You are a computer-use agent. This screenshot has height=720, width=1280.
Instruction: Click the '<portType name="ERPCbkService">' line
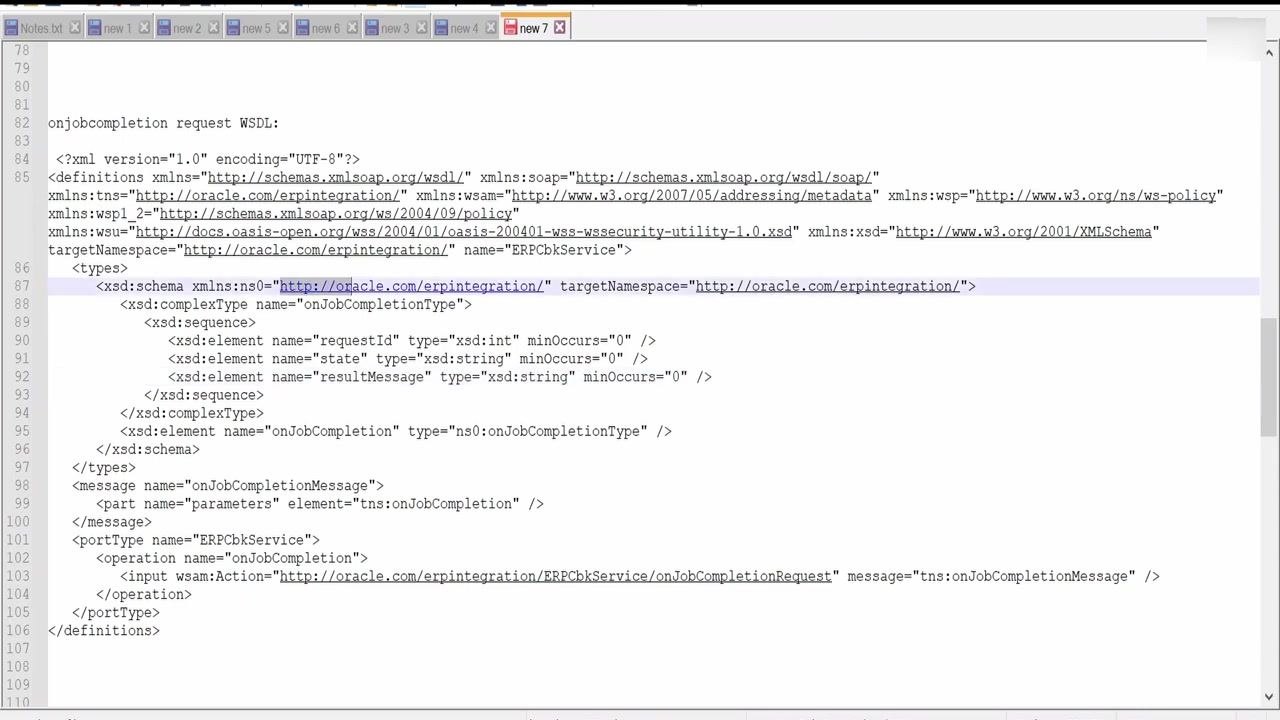point(196,540)
